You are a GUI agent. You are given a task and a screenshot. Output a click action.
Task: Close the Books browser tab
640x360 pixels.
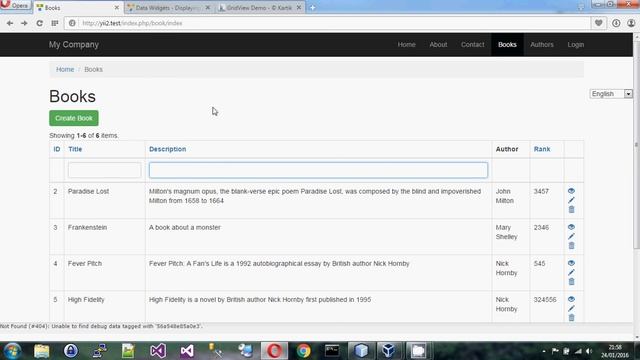[x=116, y=7]
